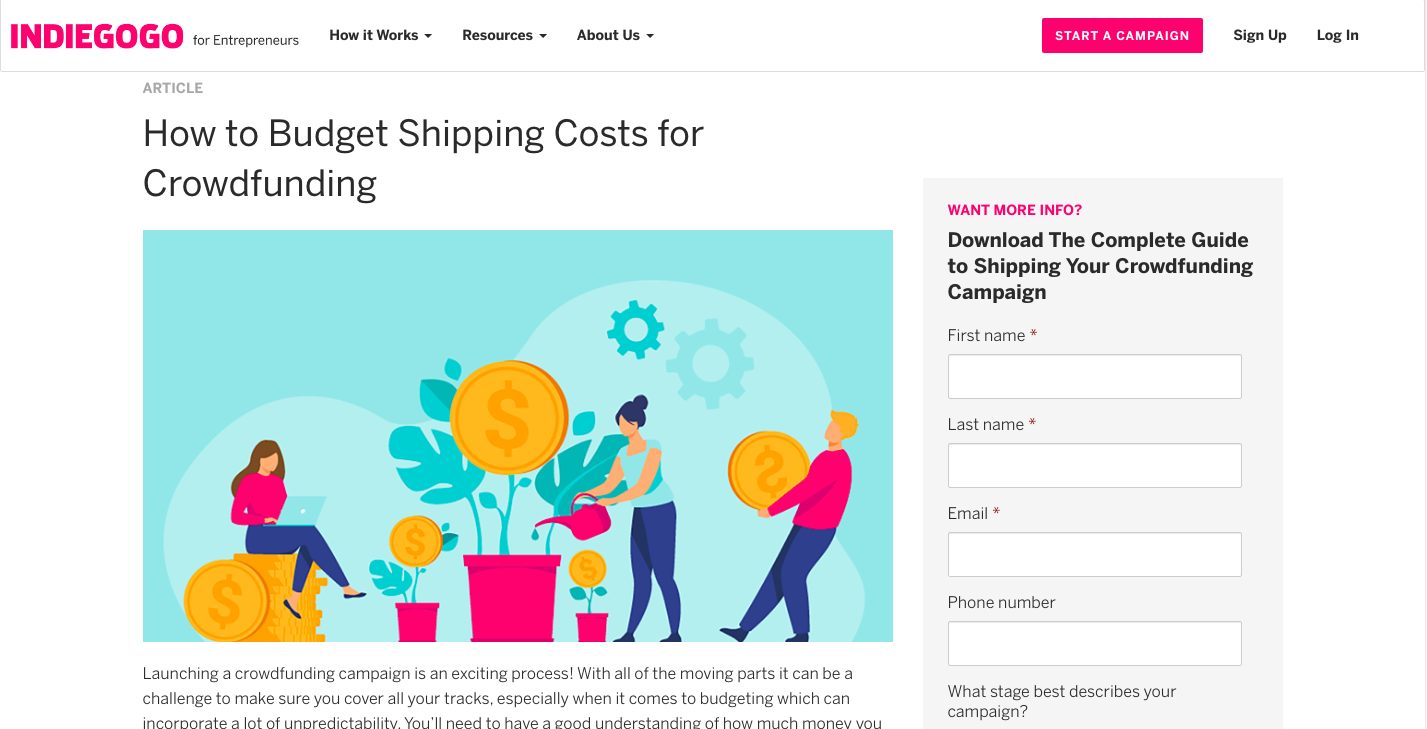1427x729 pixels.
Task: Click the Indiegogo logo
Action: click(x=95, y=35)
